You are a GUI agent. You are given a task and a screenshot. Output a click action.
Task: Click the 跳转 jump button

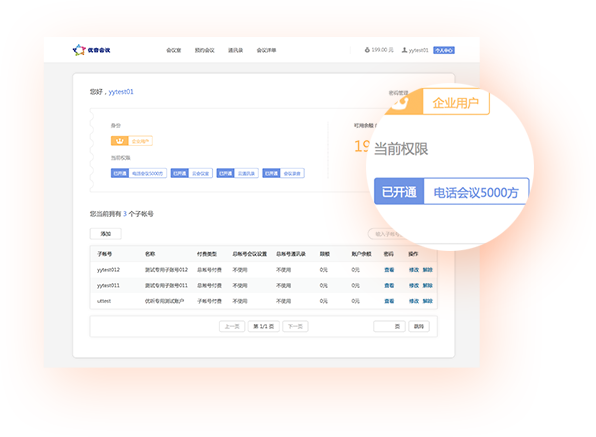click(419, 326)
